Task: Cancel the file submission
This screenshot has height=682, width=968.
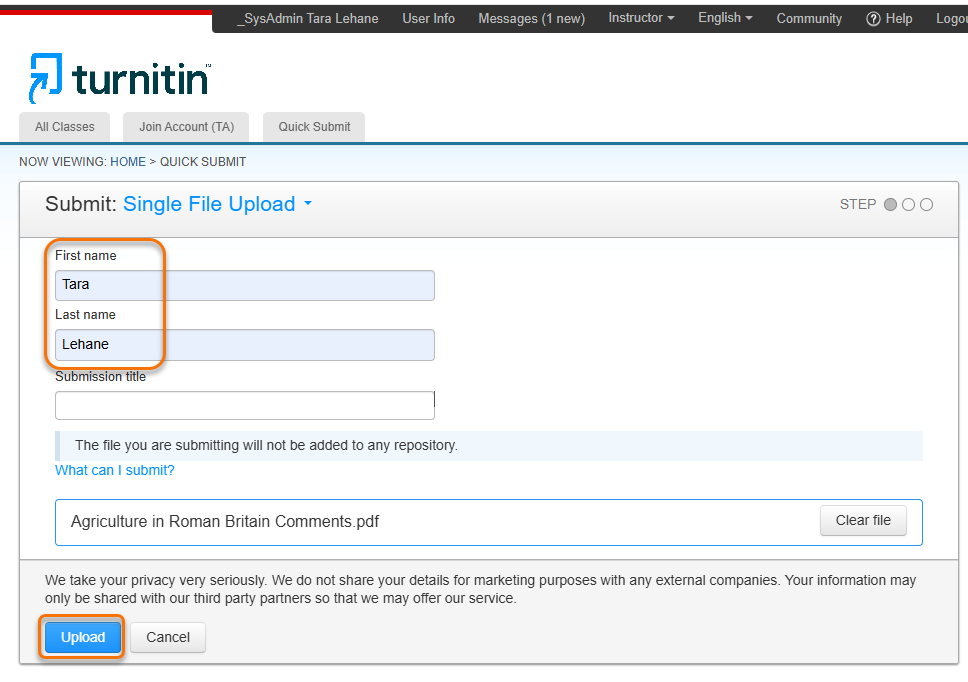Action: click(x=168, y=637)
